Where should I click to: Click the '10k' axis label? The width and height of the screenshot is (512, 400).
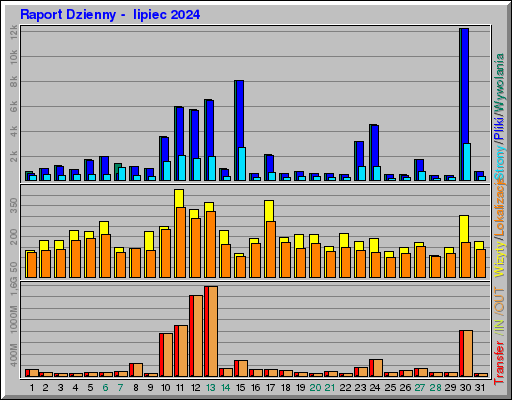pyautogui.click(x=13, y=57)
